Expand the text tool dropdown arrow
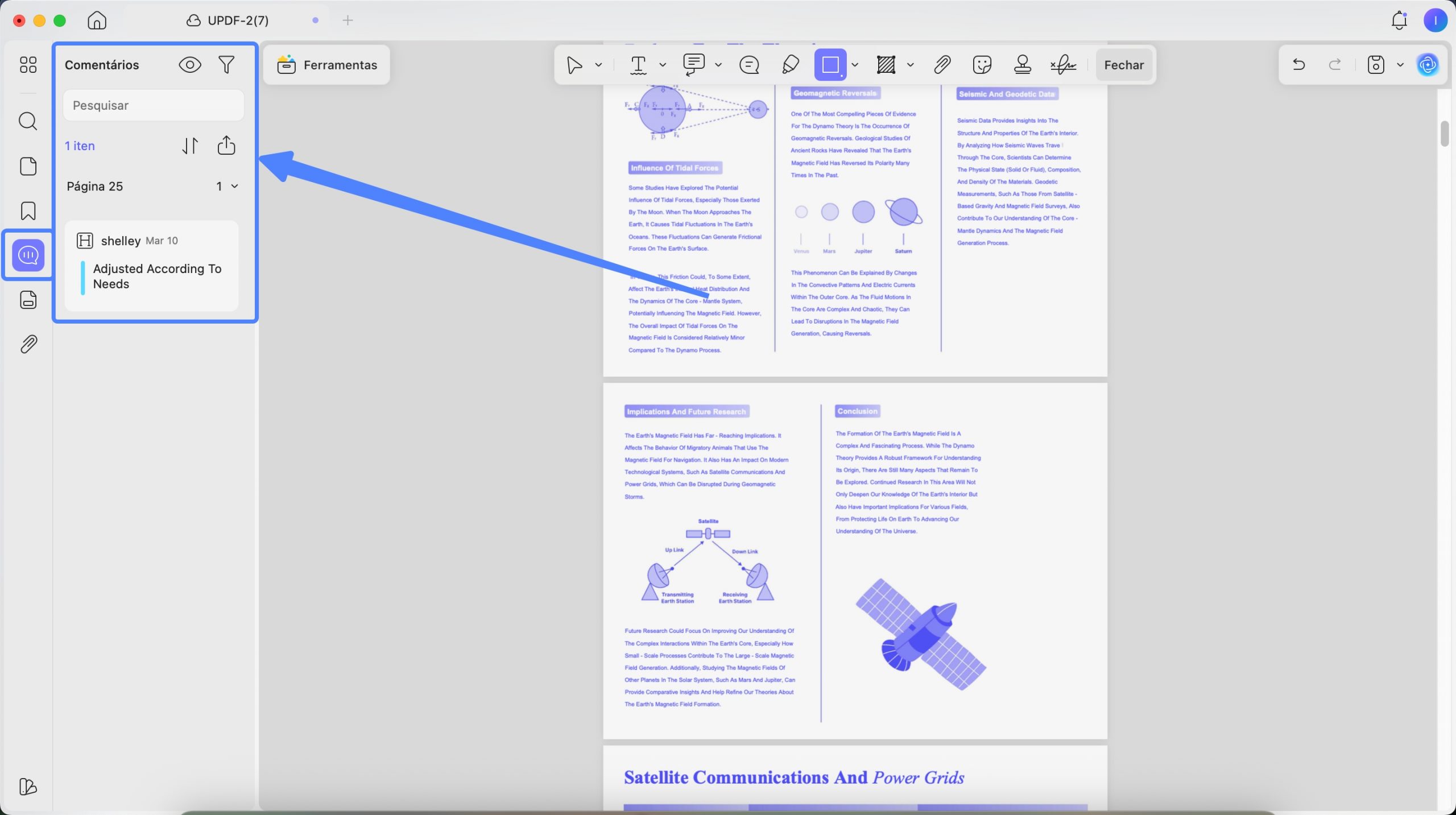The width and height of the screenshot is (1456, 815). pos(663,65)
